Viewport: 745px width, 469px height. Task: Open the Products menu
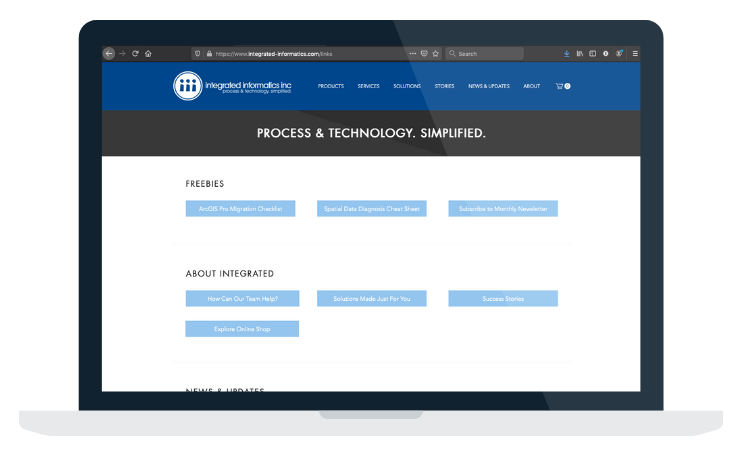(331, 86)
